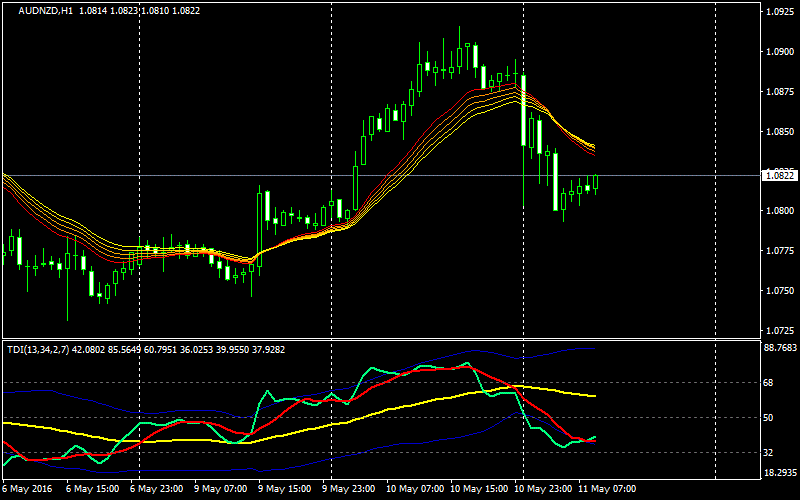The height and width of the screenshot is (500, 800).
Task: Click the 10 May 15:00 time label
Action: [477, 490]
